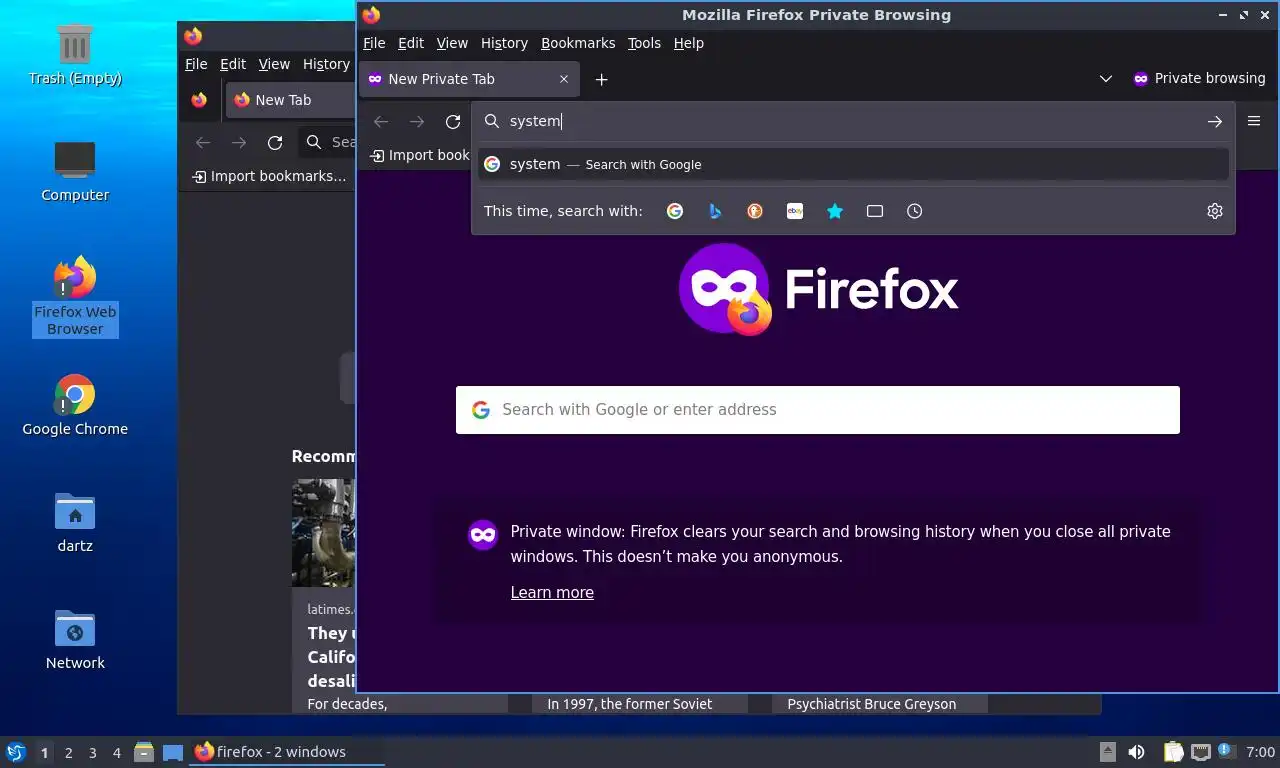Open the View menu in the background Firefox window
Image resolution: width=1280 pixels, height=768 pixels.
[274, 64]
